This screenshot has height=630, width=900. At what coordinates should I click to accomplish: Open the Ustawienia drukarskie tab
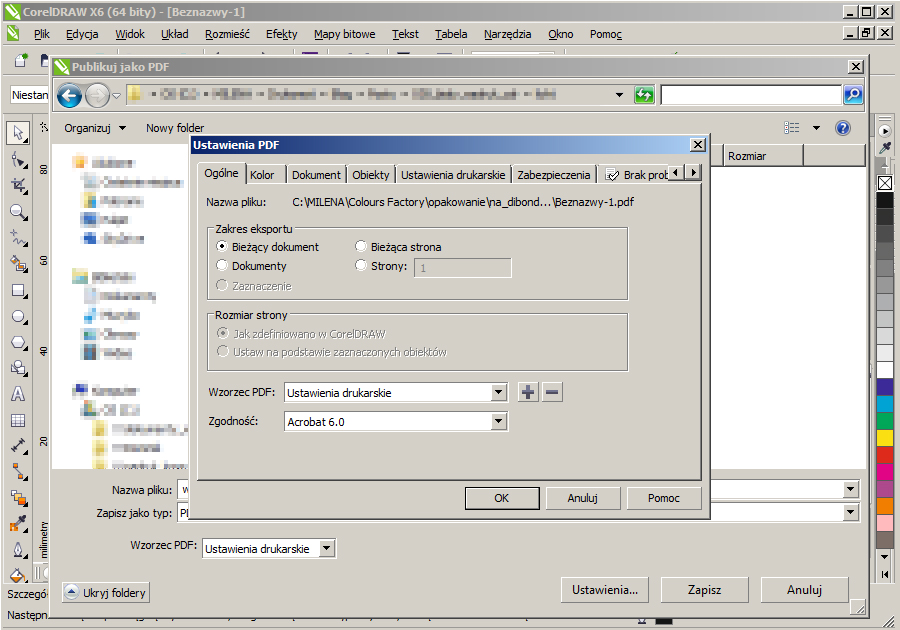point(453,175)
